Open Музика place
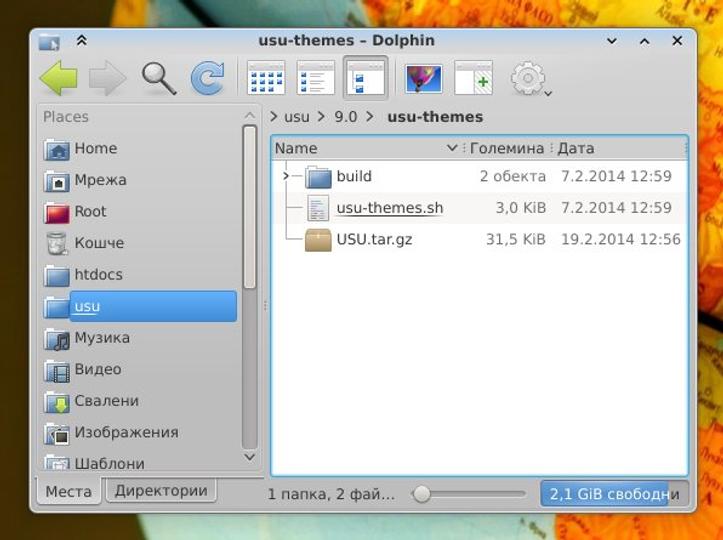723x540 pixels. 138,338
